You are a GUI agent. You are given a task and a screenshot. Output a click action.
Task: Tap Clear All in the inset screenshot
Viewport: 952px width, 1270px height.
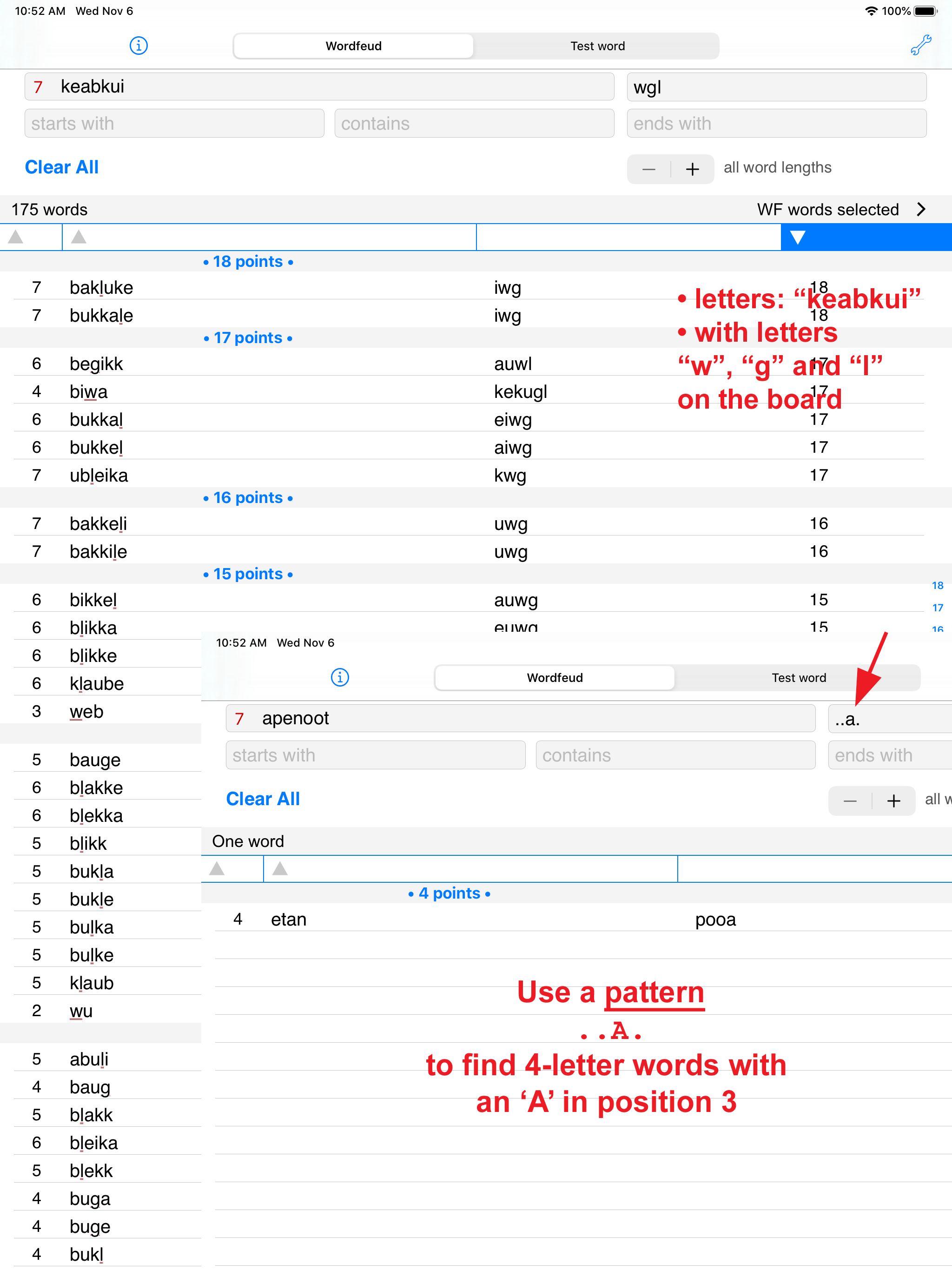click(263, 799)
